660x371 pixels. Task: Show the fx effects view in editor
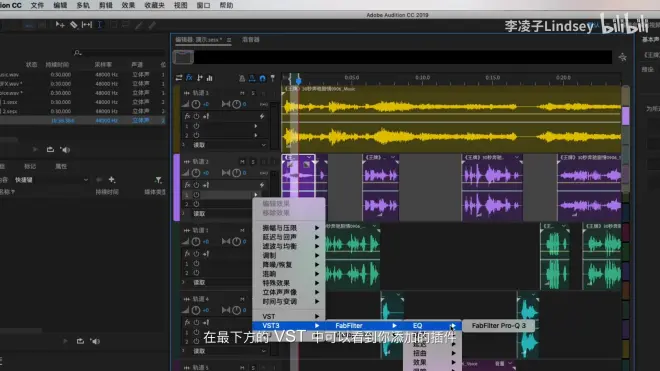189,77
